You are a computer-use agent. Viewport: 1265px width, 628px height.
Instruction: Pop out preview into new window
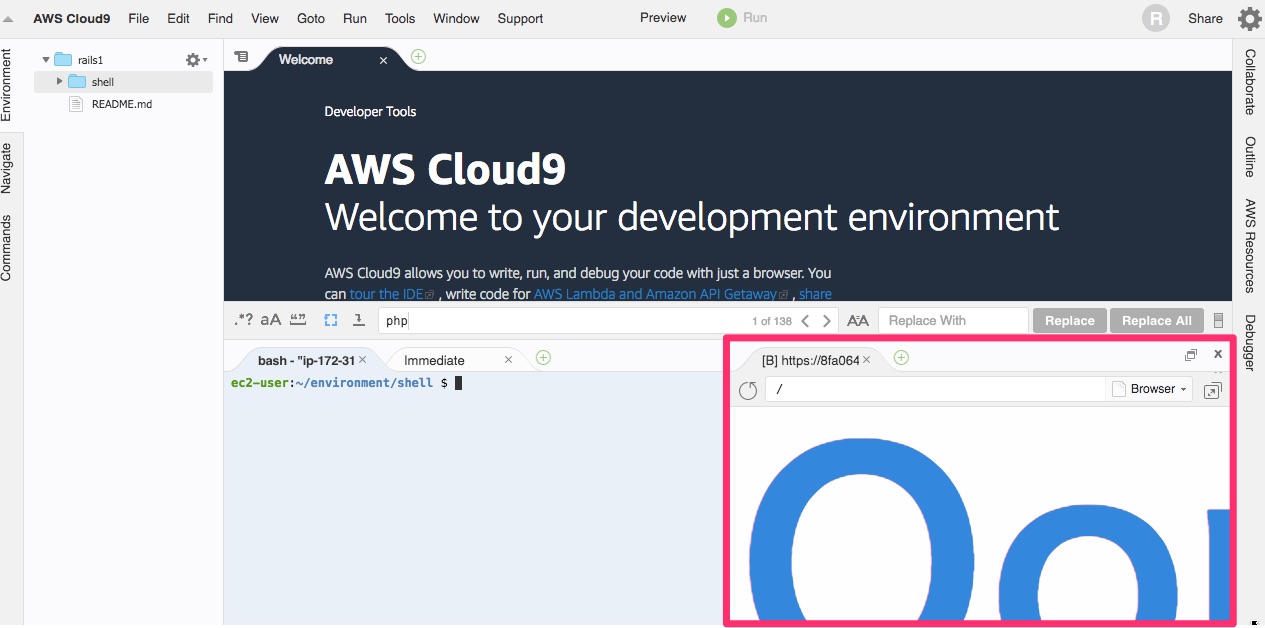(x=1212, y=390)
